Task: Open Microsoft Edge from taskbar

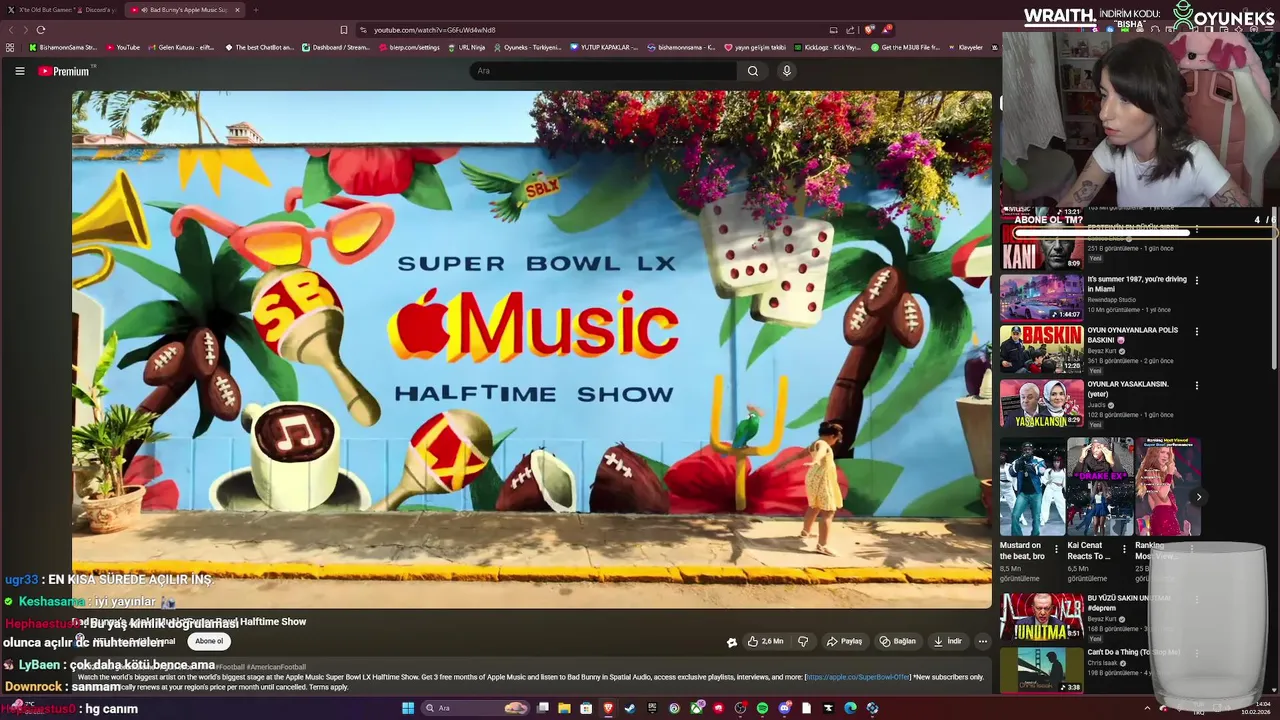Action: (x=850, y=708)
